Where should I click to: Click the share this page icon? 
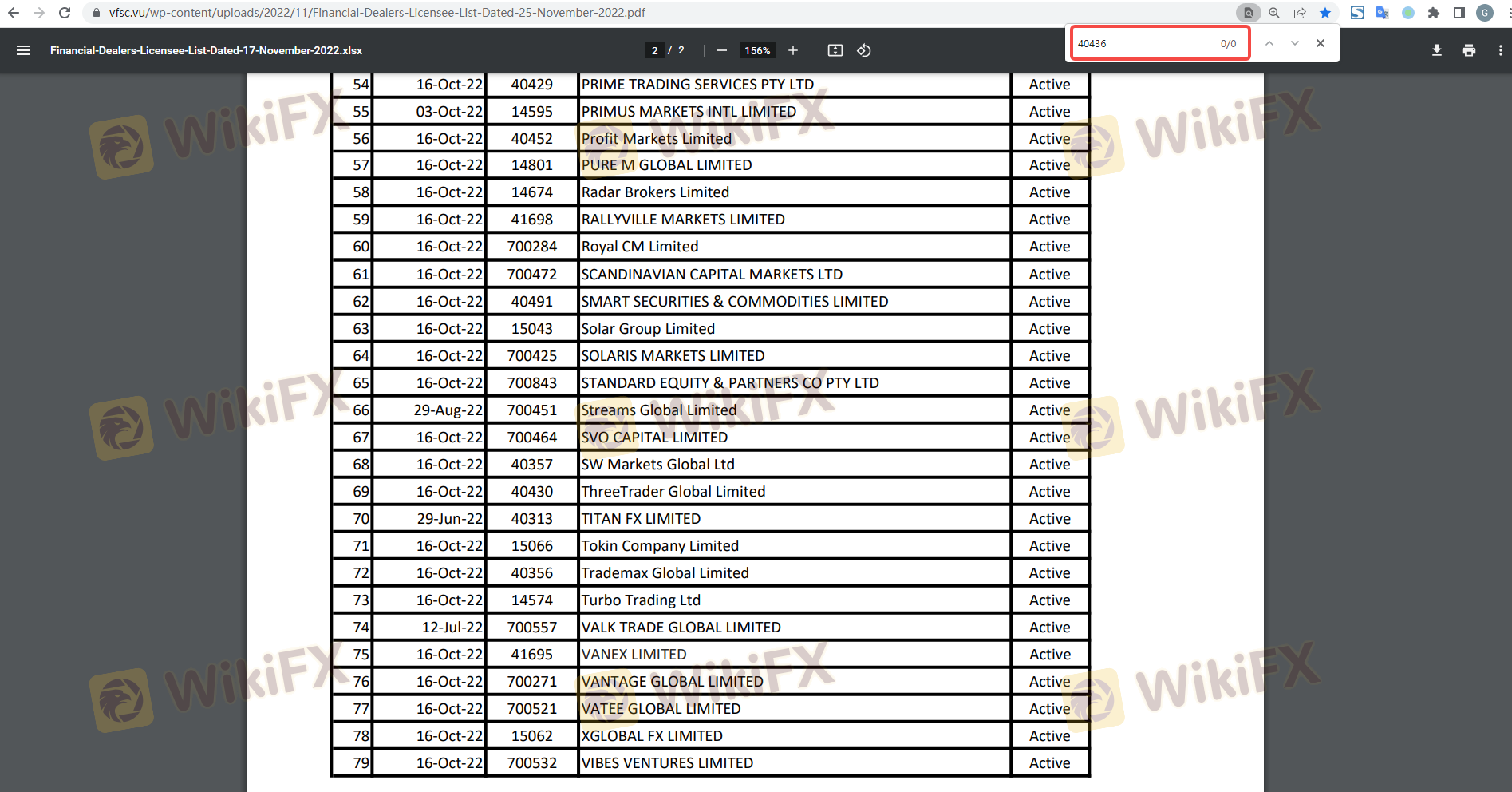click(x=1300, y=13)
